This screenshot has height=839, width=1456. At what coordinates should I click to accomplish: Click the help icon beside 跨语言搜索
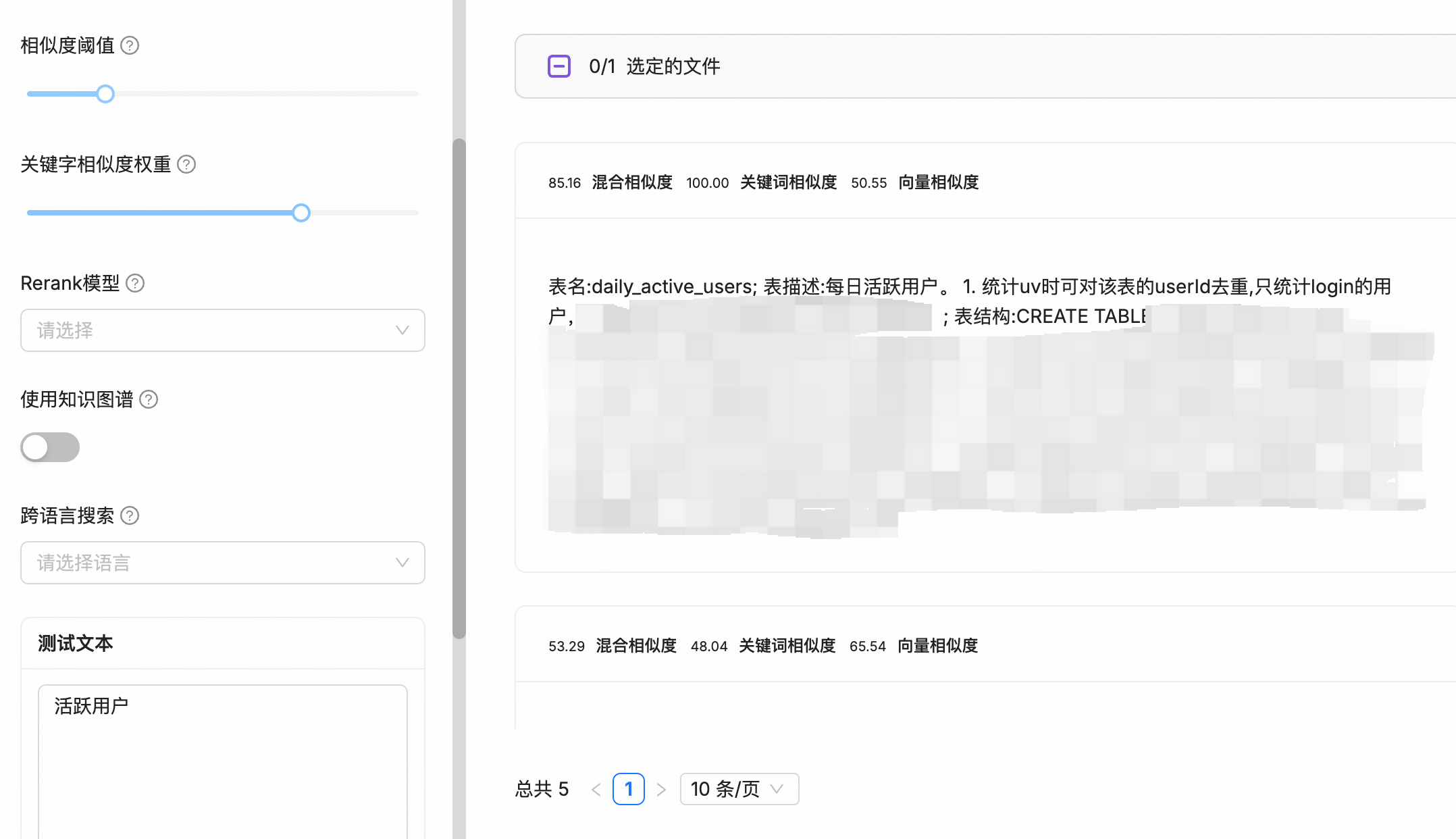tap(129, 515)
